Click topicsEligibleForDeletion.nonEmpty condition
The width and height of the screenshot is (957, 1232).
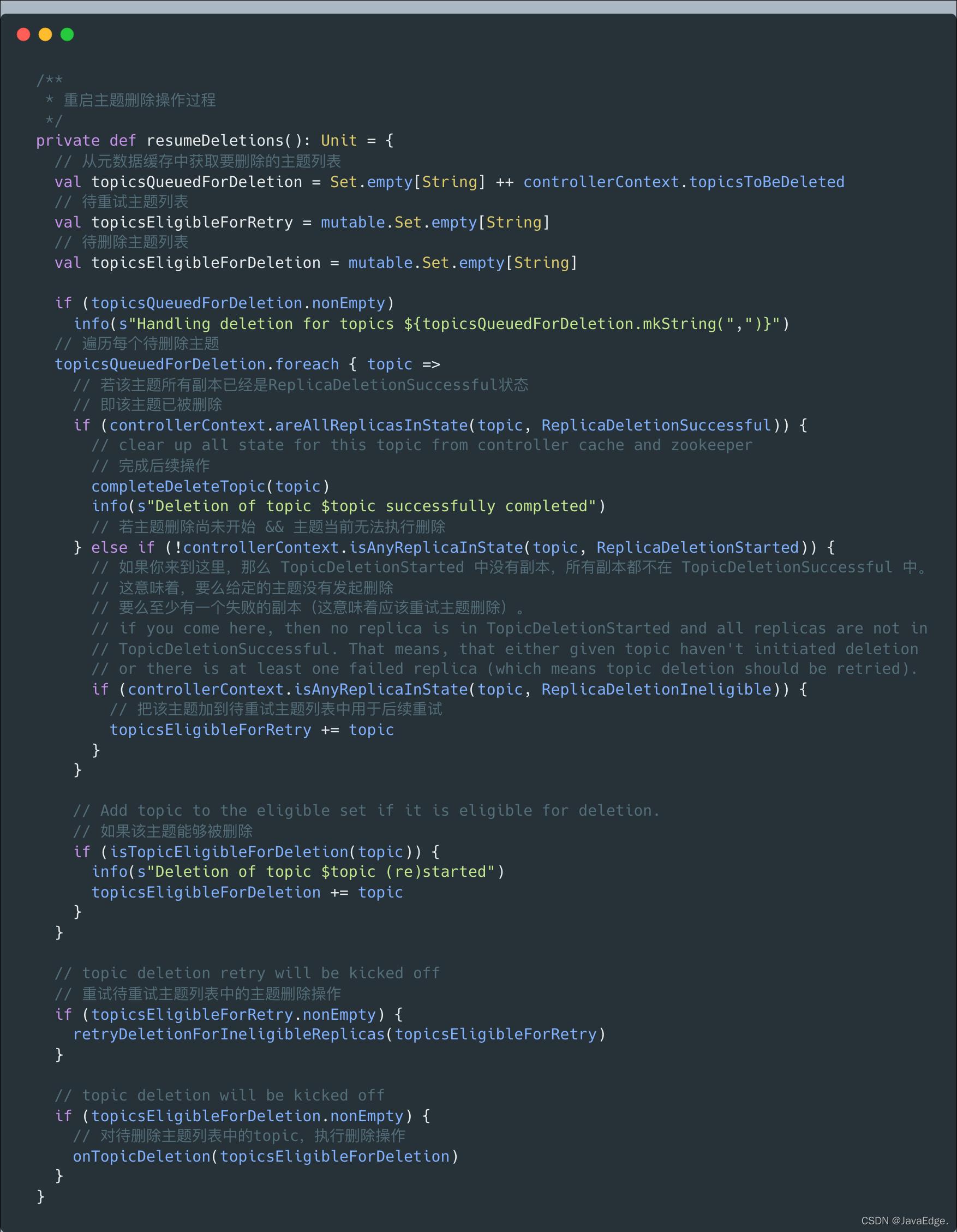(247, 1116)
